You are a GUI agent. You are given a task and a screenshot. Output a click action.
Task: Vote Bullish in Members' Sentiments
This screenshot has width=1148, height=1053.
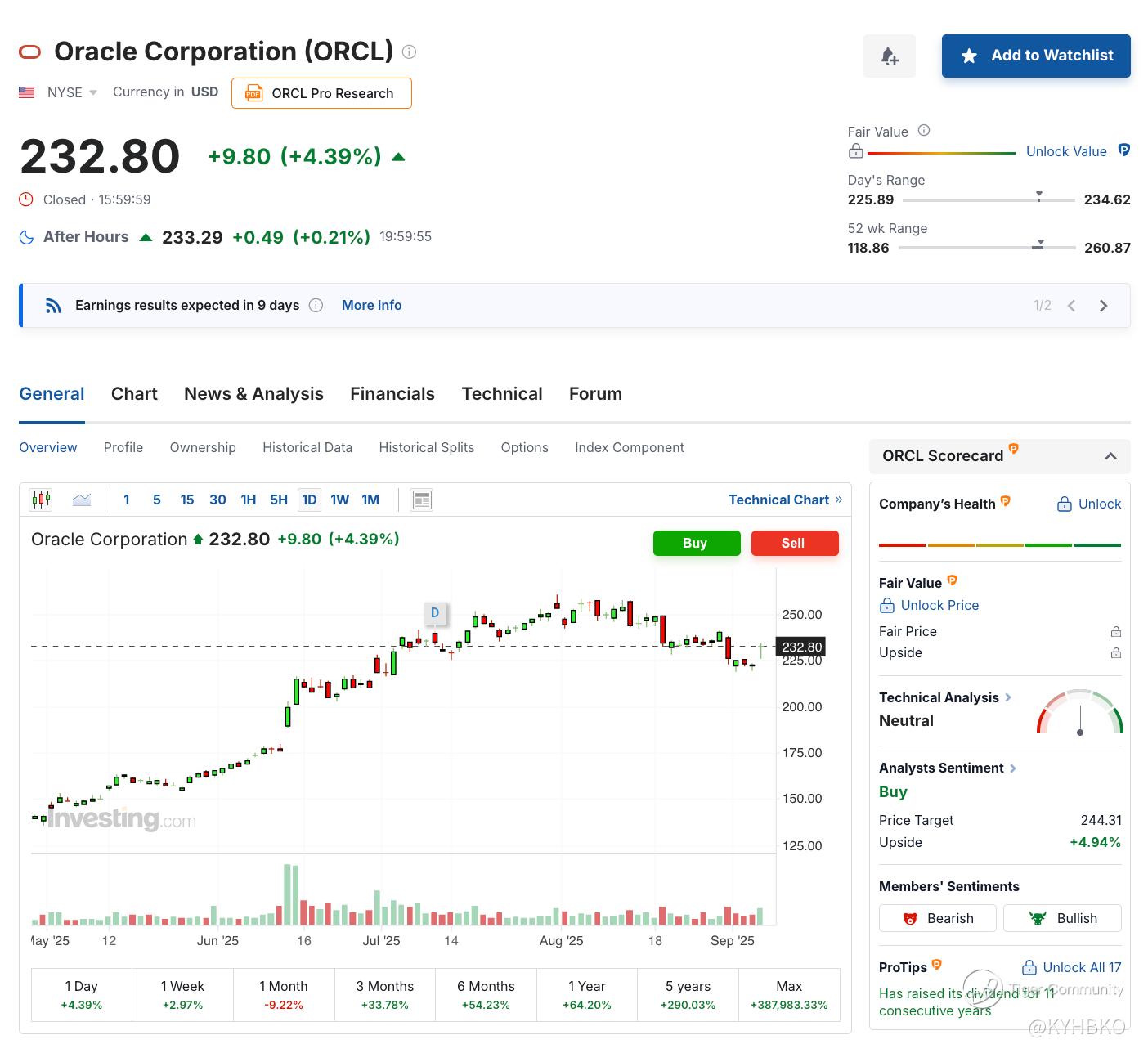tap(1061, 918)
